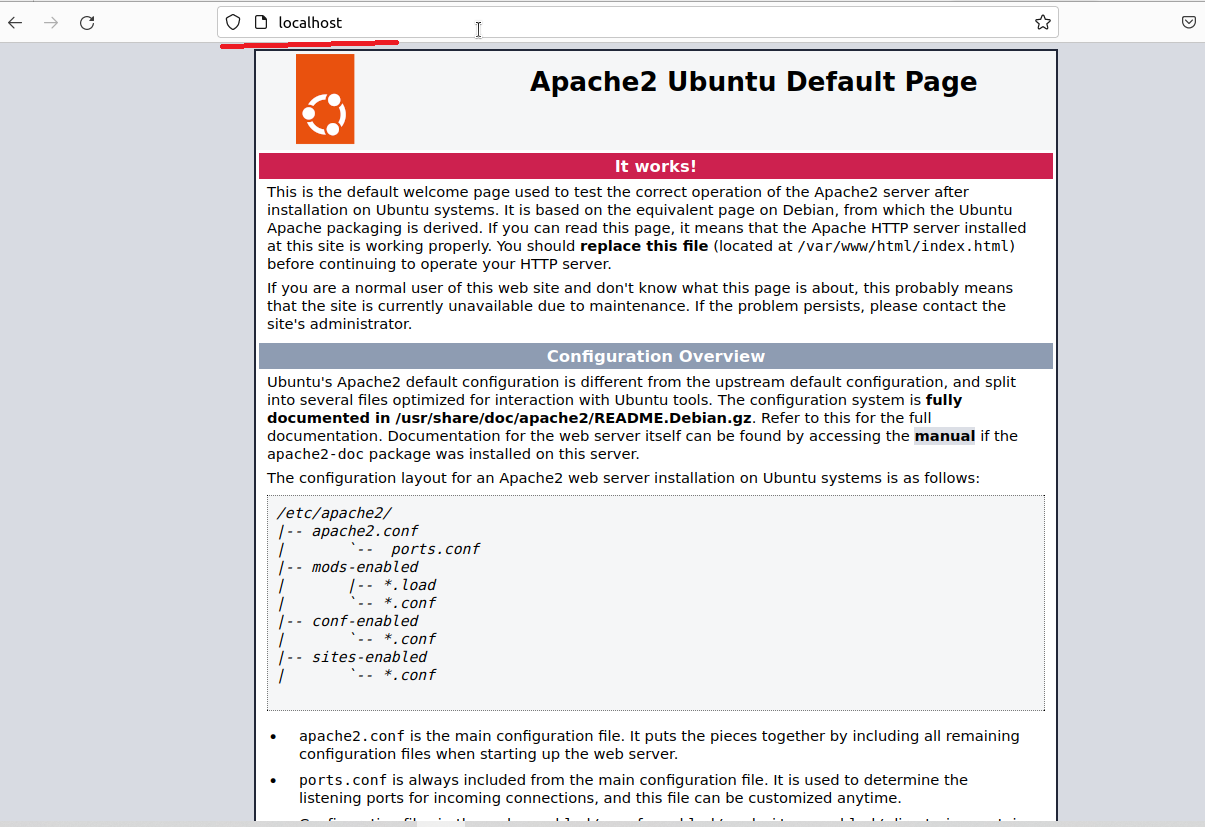1205x827 pixels.
Task: Click the apache2-doc package name text
Action: click(315, 454)
